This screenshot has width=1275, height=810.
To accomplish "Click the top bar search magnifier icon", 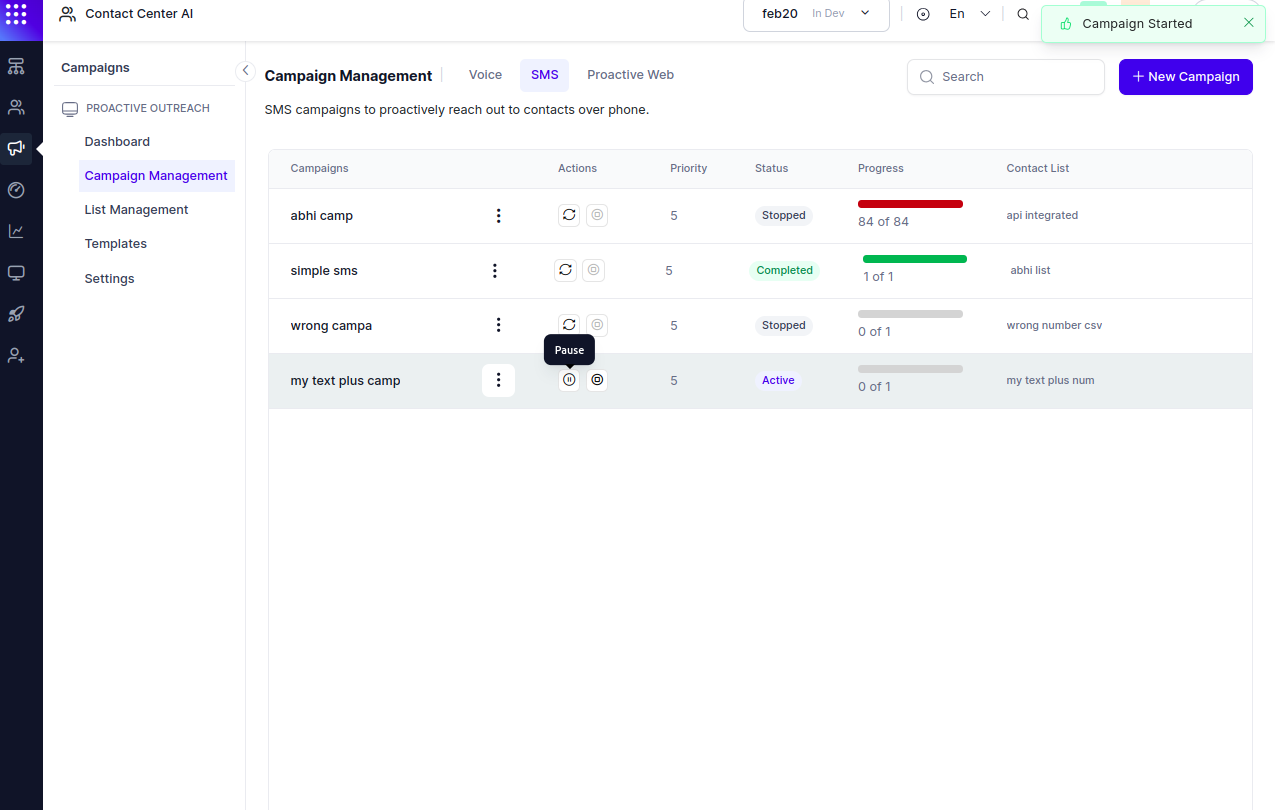I will (x=1023, y=14).
